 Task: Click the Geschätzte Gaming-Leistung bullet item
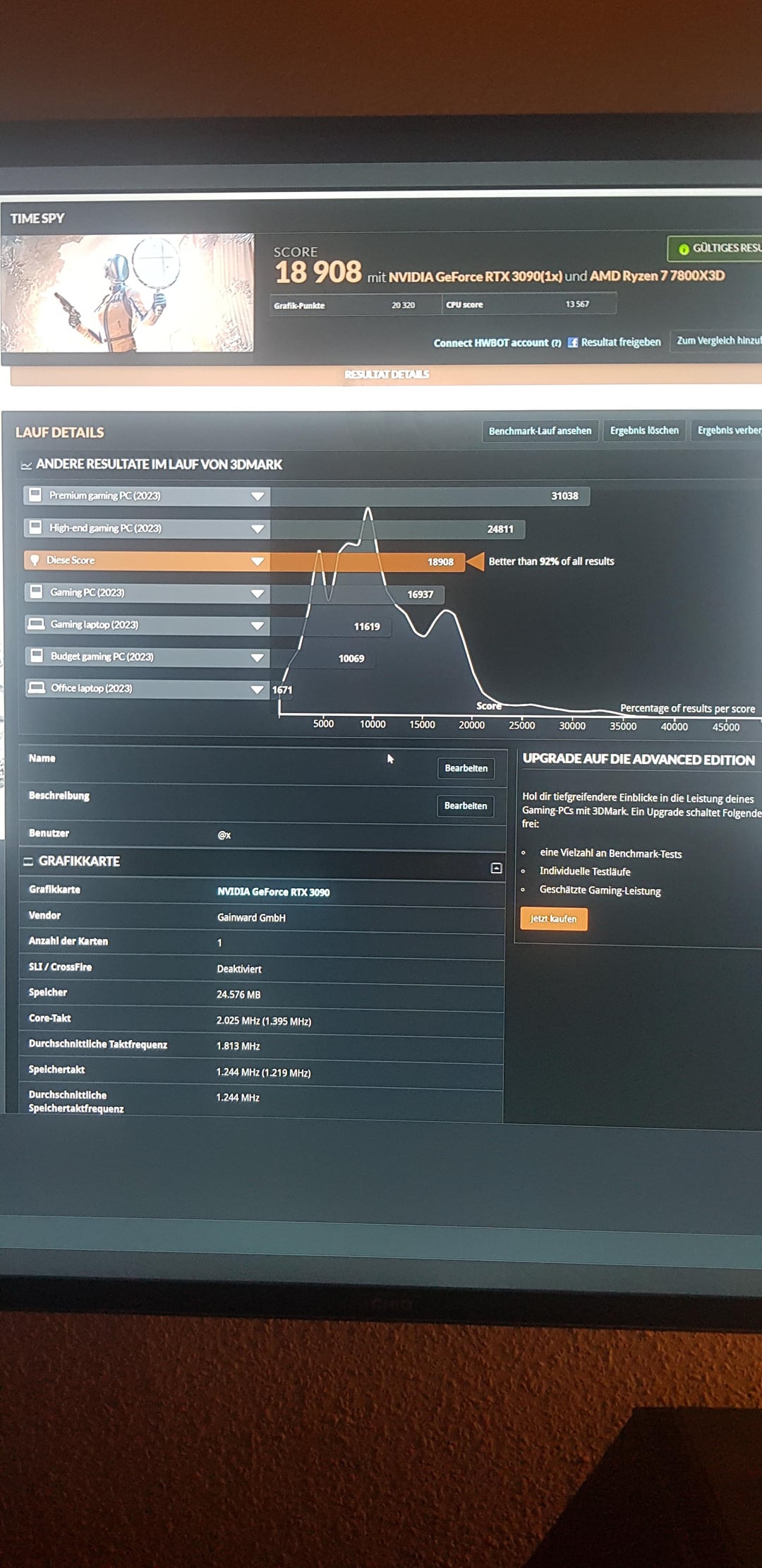coord(600,890)
